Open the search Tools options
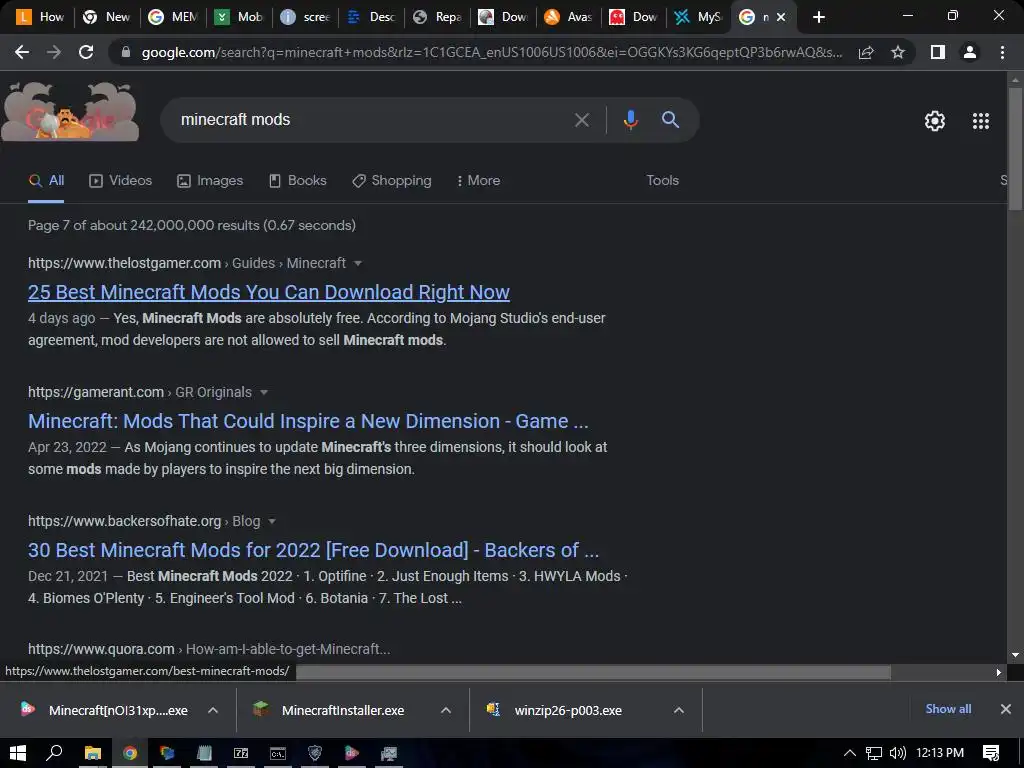Viewport: 1024px width, 768px height. click(x=662, y=180)
